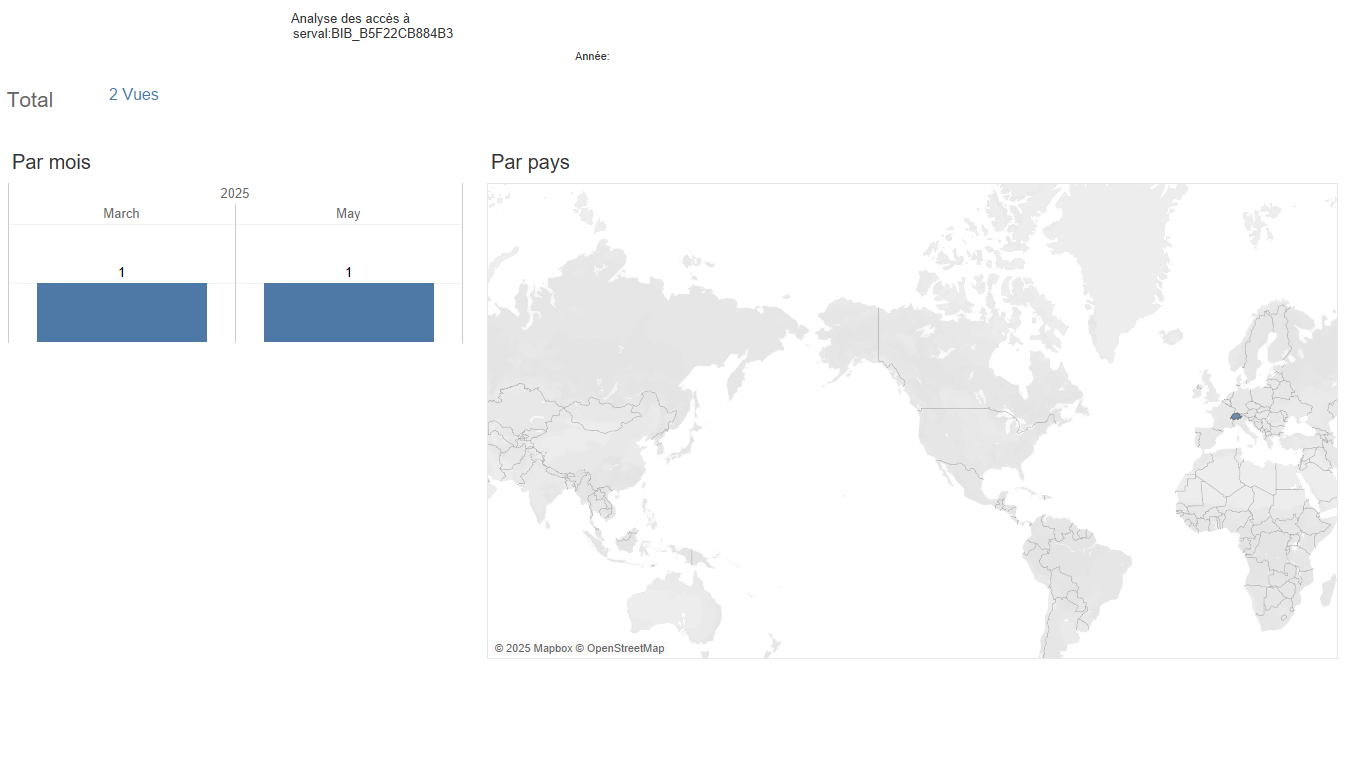Click the "Total" label
Viewport: 1366px width, 768px height.
click(x=30, y=100)
